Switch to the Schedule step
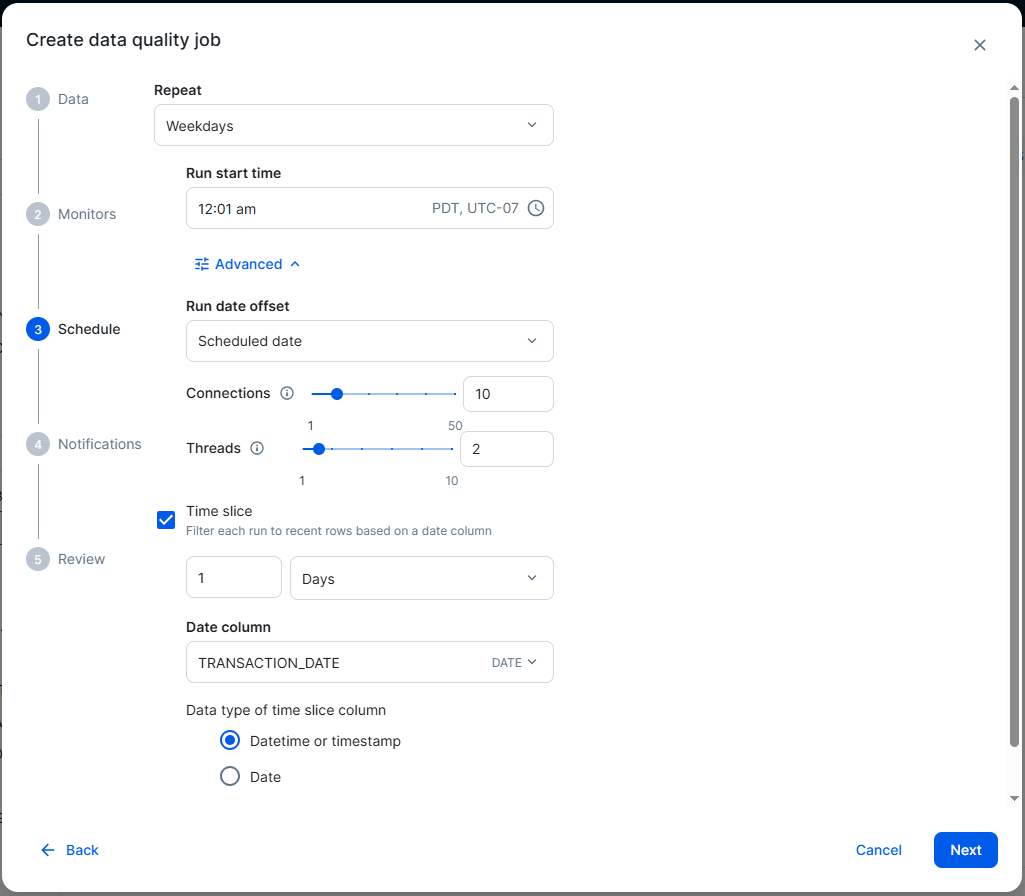The image size is (1025, 896). pos(38,329)
